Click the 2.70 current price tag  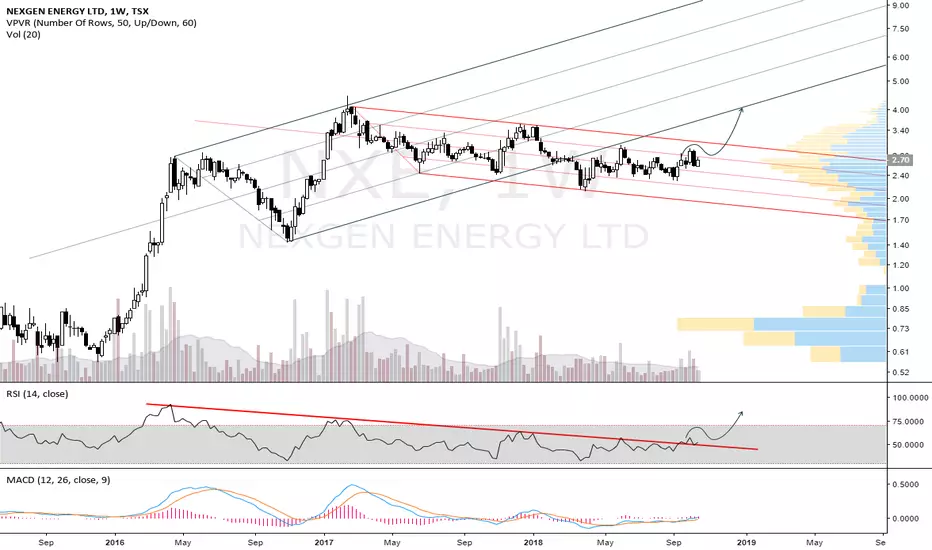tap(901, 159)
